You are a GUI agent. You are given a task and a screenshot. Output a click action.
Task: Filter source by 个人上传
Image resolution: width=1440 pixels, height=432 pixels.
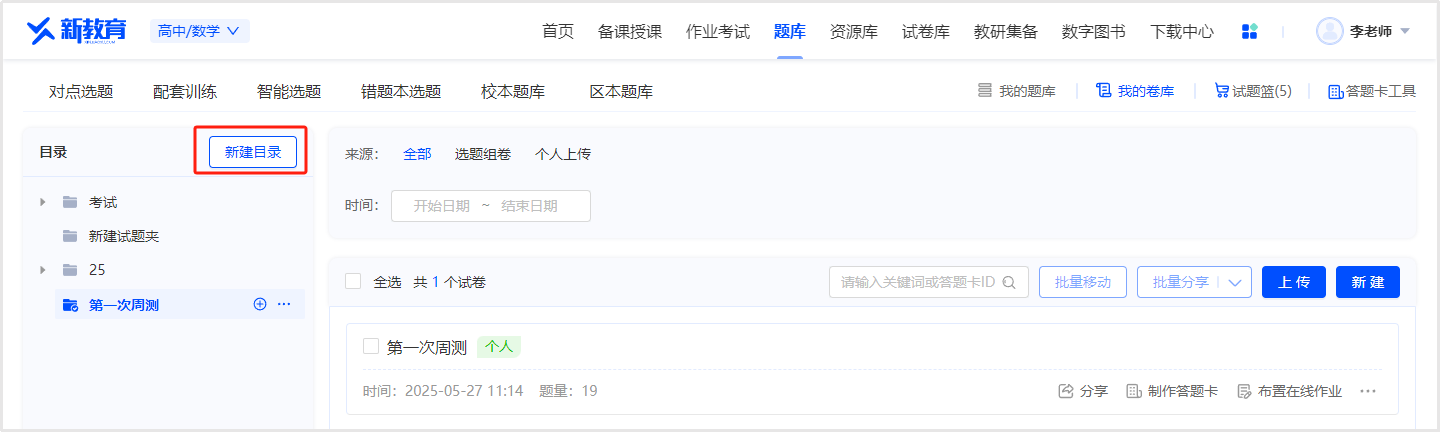(x=563, y=154)
